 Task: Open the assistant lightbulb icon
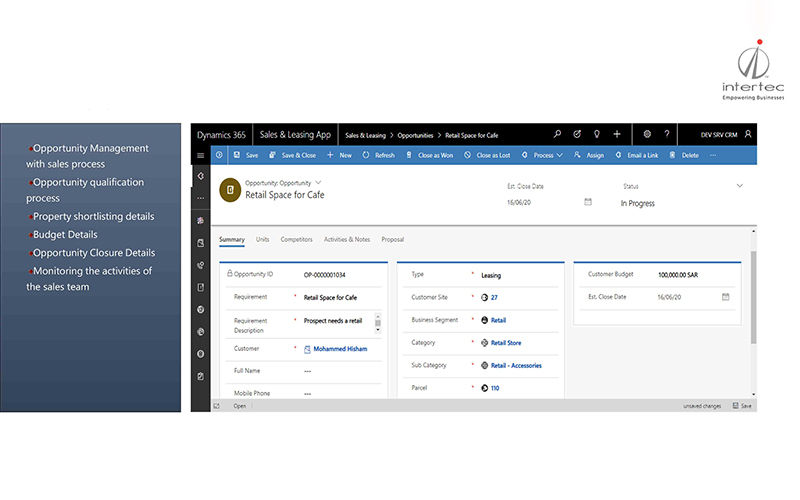pyautogui.click(x=596, y=134)
